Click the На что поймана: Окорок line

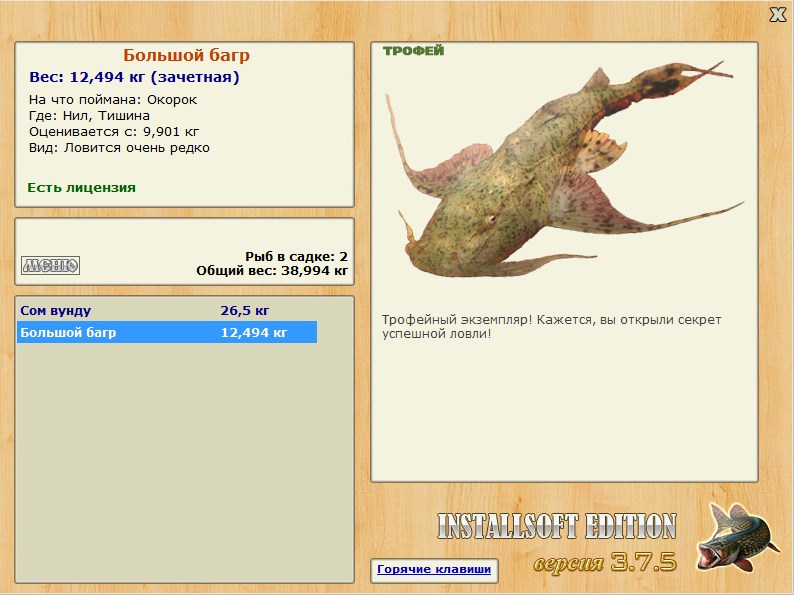[x=112, y=100]
